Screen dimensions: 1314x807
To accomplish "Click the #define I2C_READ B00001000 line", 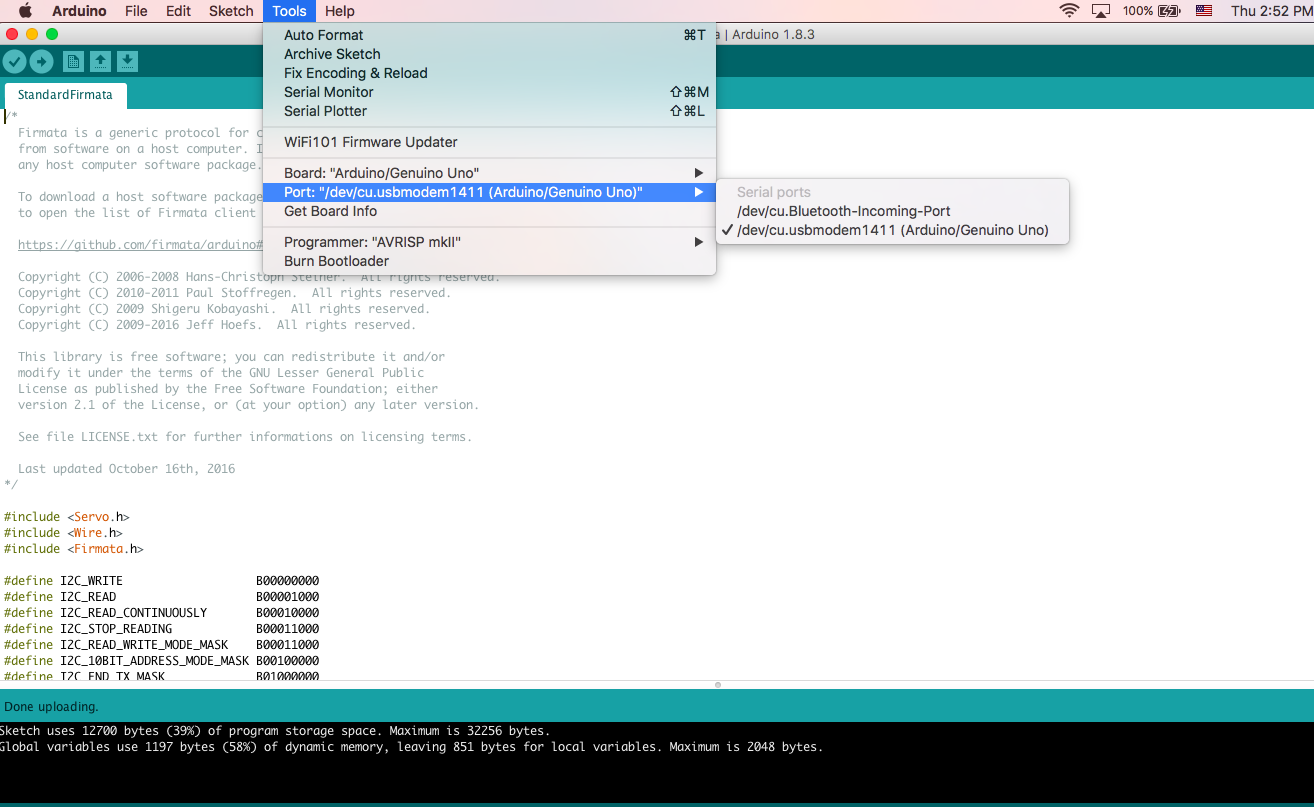I will click(161, 597).
